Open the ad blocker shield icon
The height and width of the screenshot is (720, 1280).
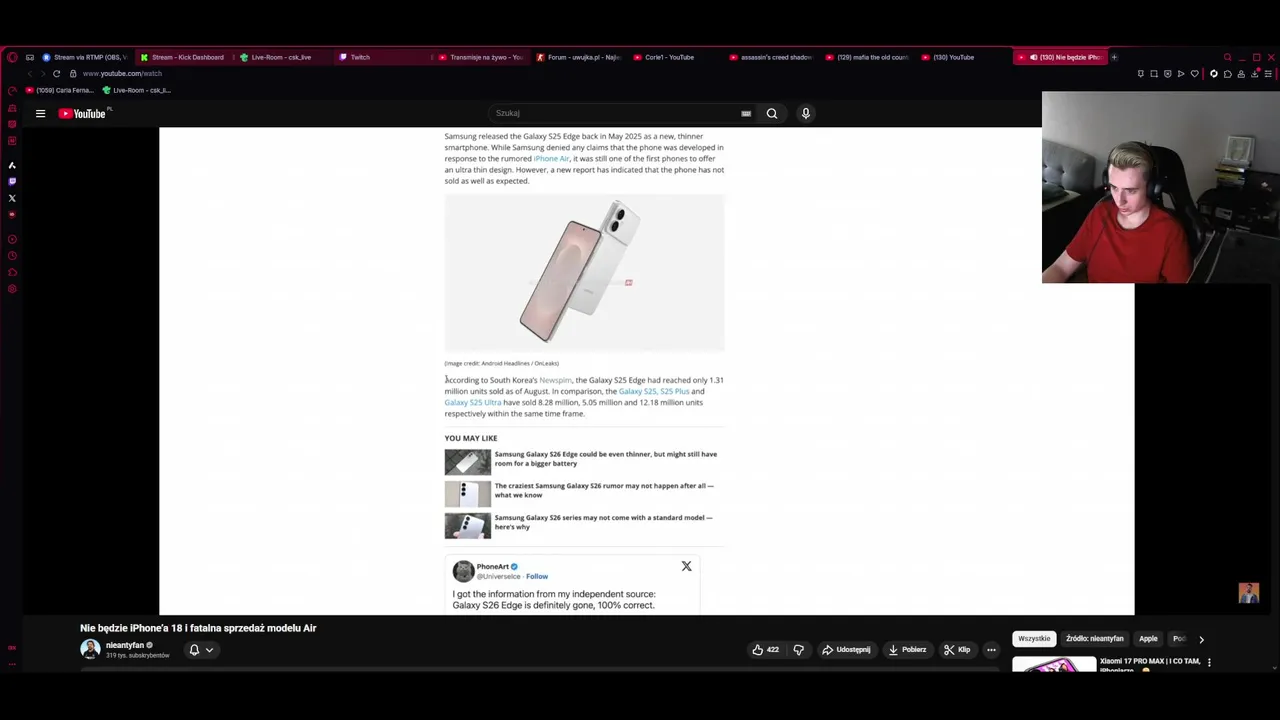pyautogui.click(x=1167, y=74)
